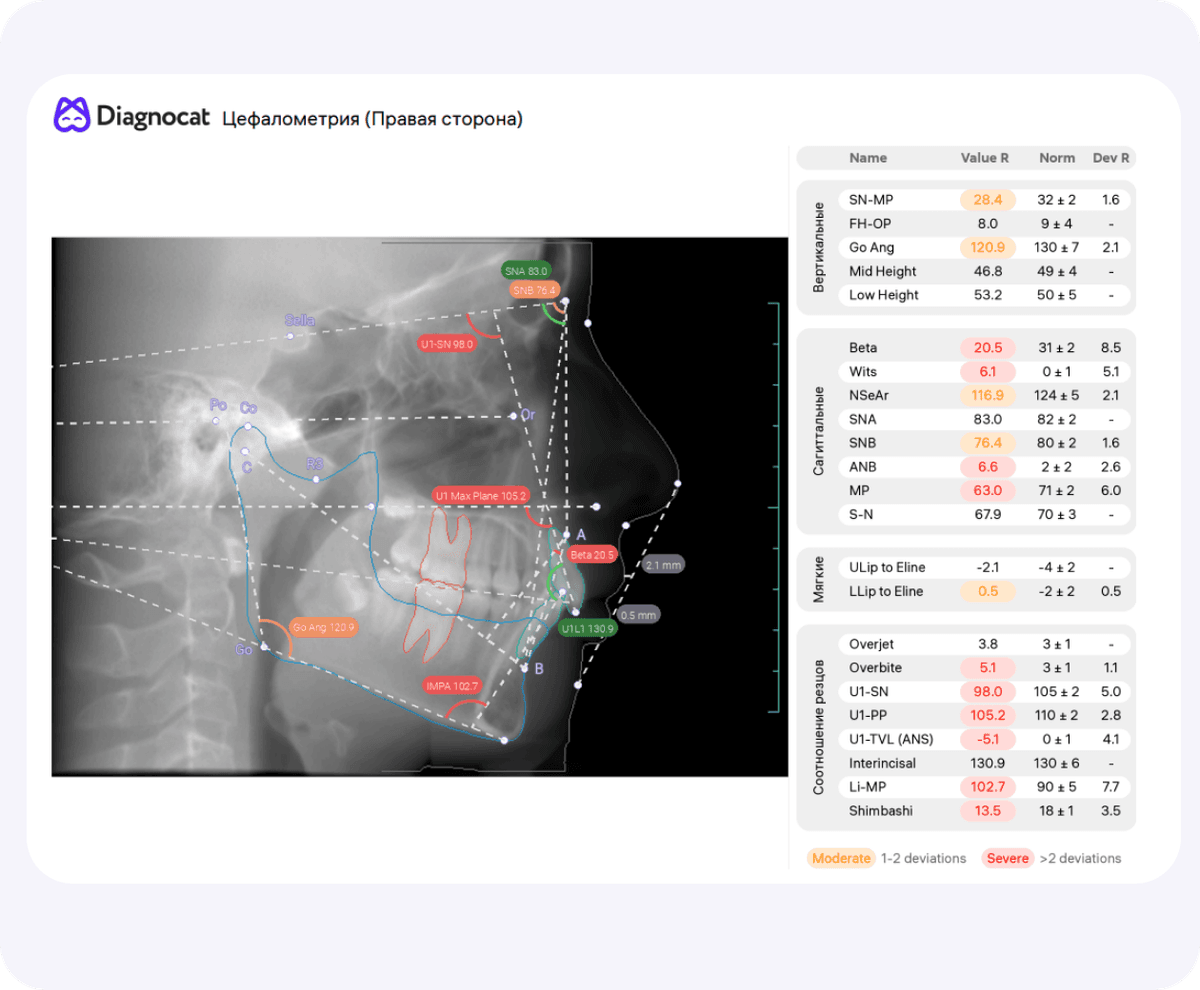Select the B point landmark marker

(525, 667)
